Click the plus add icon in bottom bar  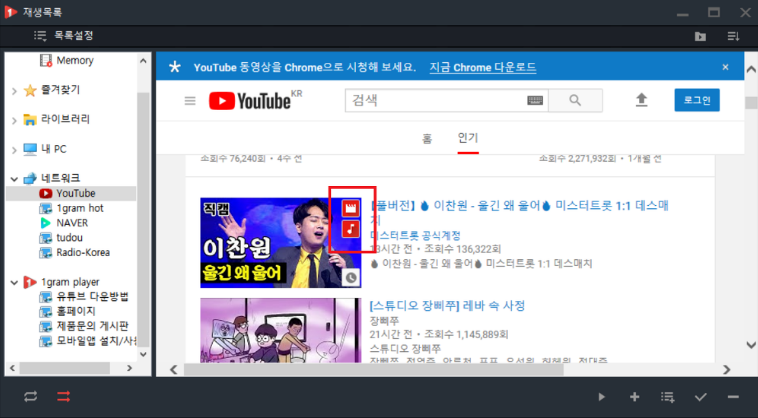[x=634, y=397]
